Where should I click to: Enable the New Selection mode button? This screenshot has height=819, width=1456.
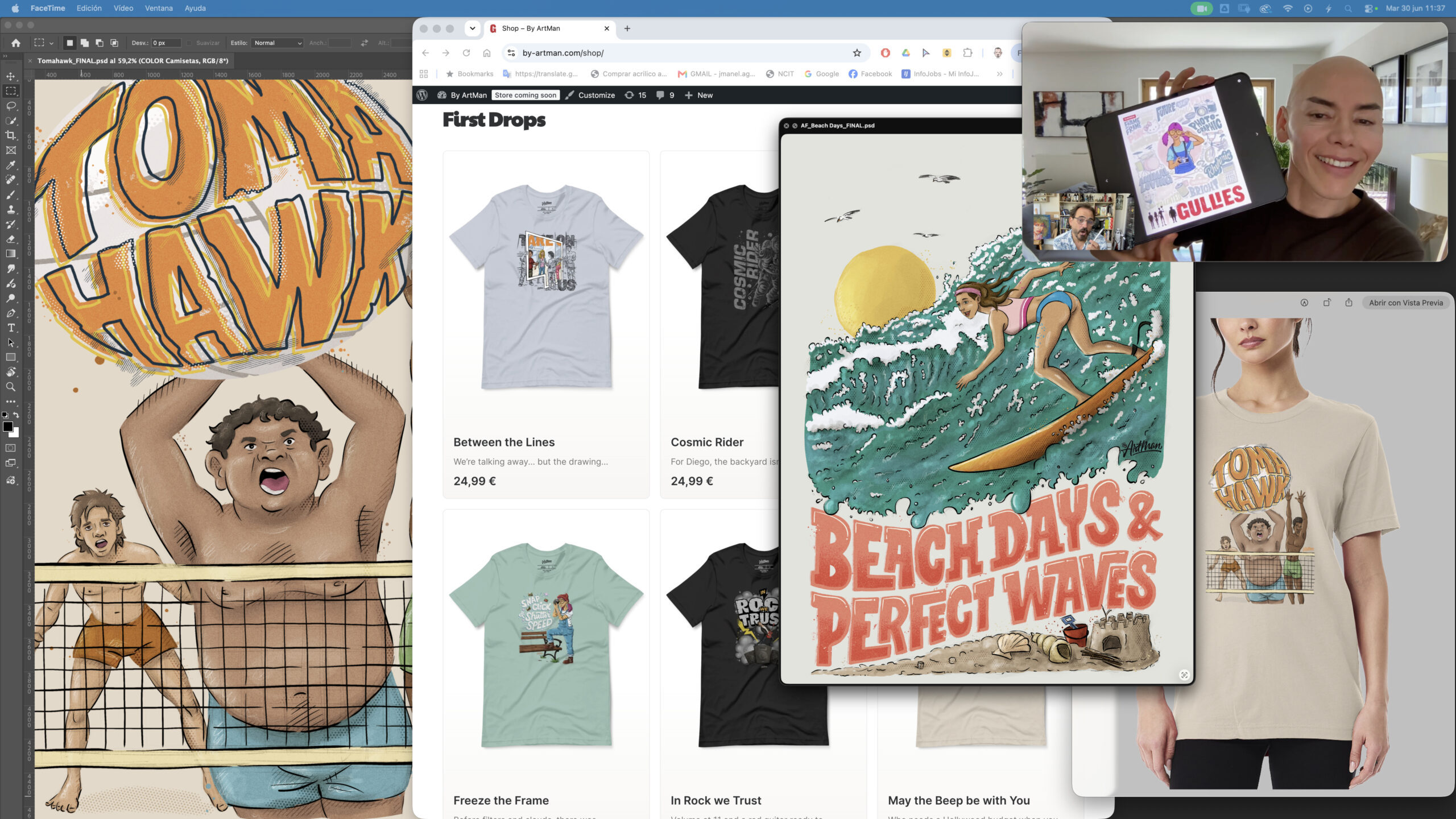coord(70,43)
